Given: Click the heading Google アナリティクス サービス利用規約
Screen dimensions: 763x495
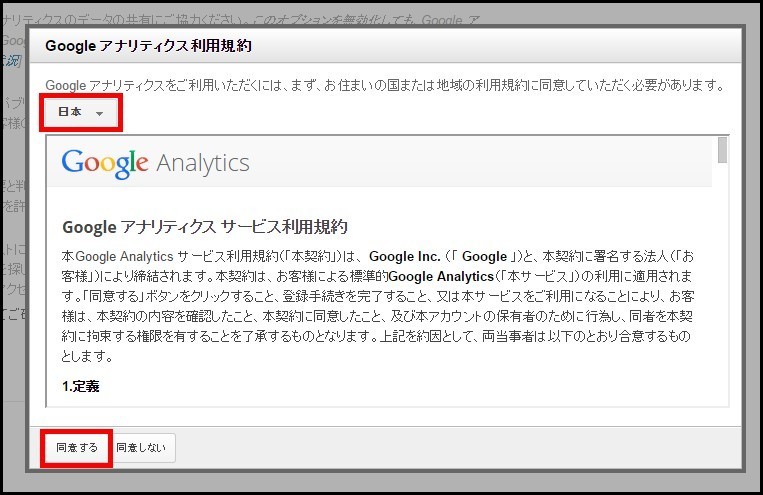Looking at the screenshot, I should pos(204,227).
